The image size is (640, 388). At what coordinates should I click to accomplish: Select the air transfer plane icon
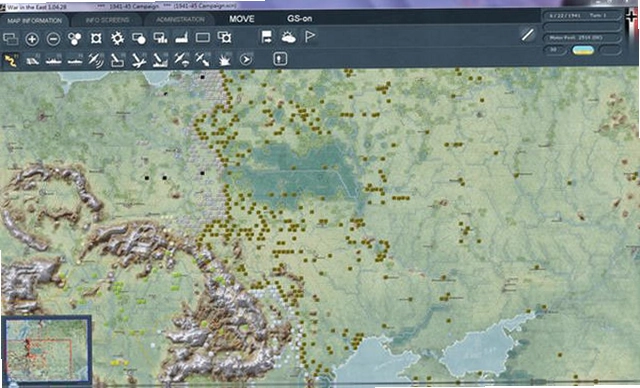click(203, 60)
